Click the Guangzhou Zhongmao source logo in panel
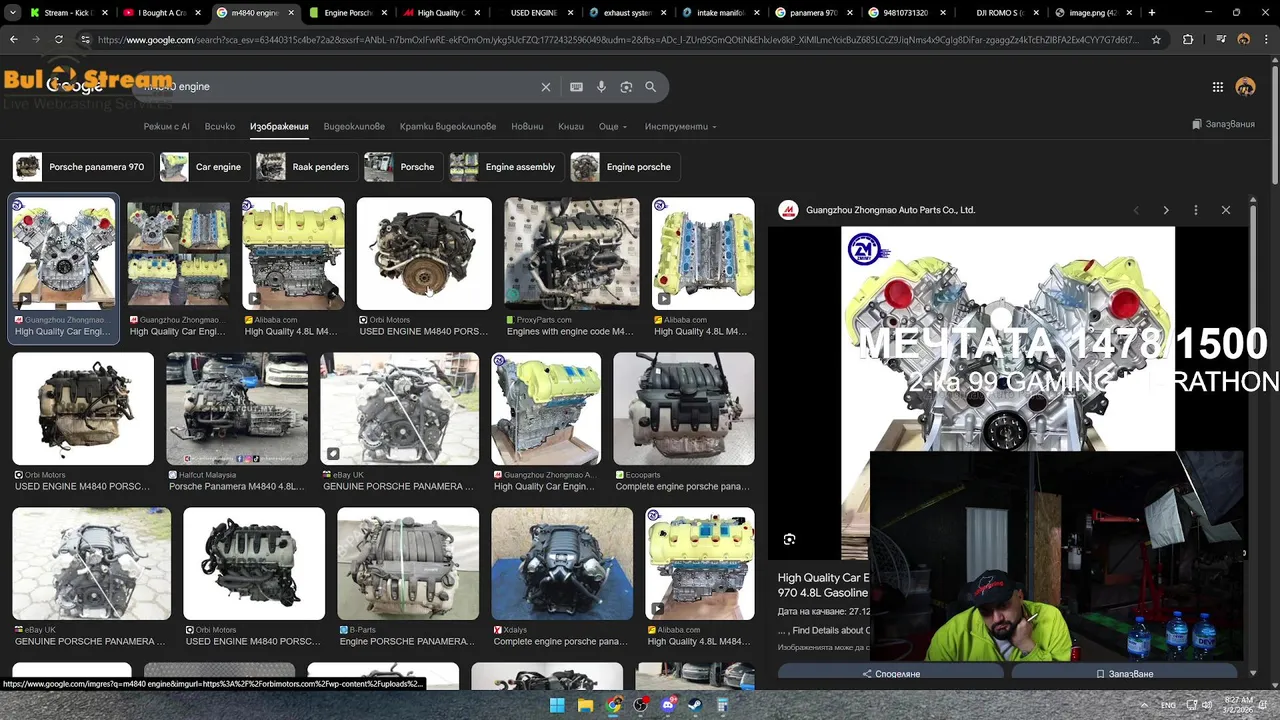The image size is (1280, 720). coord(789,210)
